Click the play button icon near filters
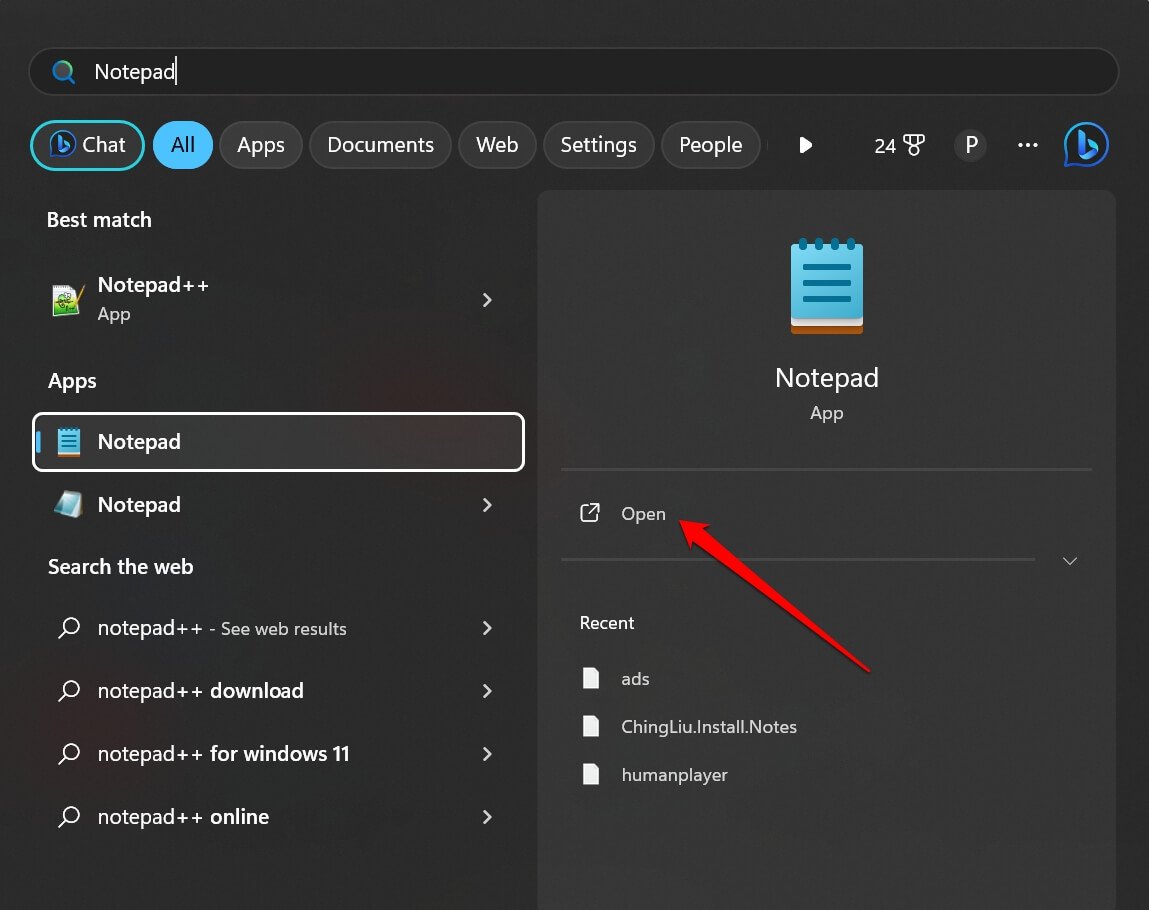The width and height of the screenshot is (1149, 910). pos(806,144)
